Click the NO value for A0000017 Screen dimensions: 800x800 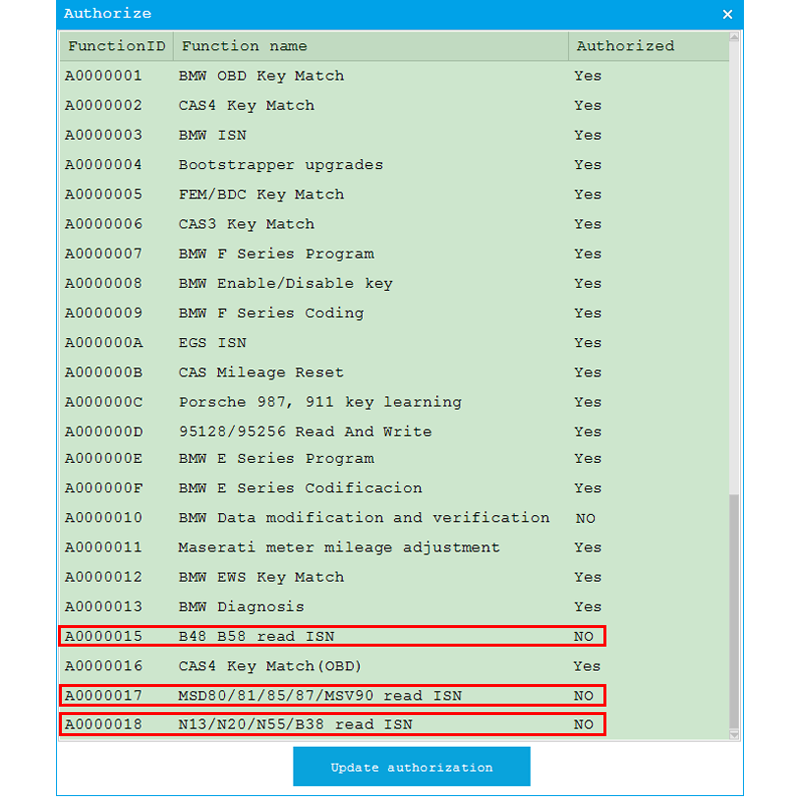(x=584, y=696)
